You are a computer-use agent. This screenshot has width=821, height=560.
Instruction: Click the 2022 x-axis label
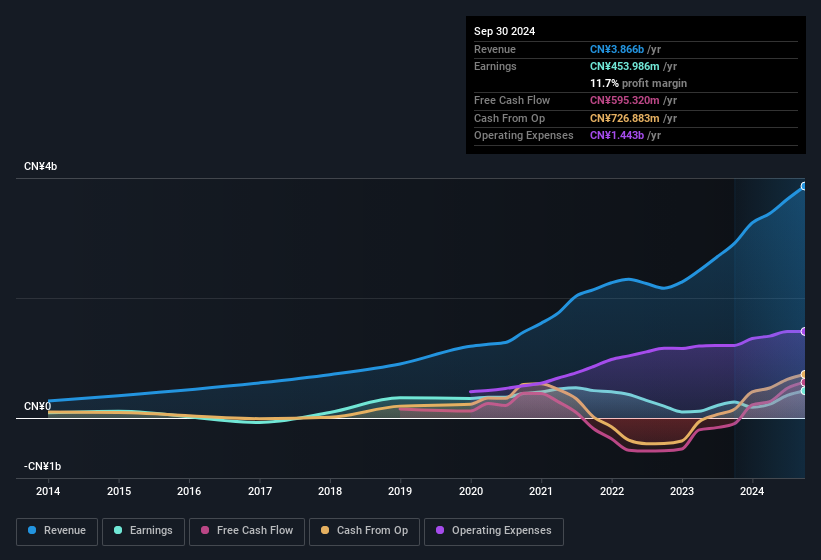(612, 491)
